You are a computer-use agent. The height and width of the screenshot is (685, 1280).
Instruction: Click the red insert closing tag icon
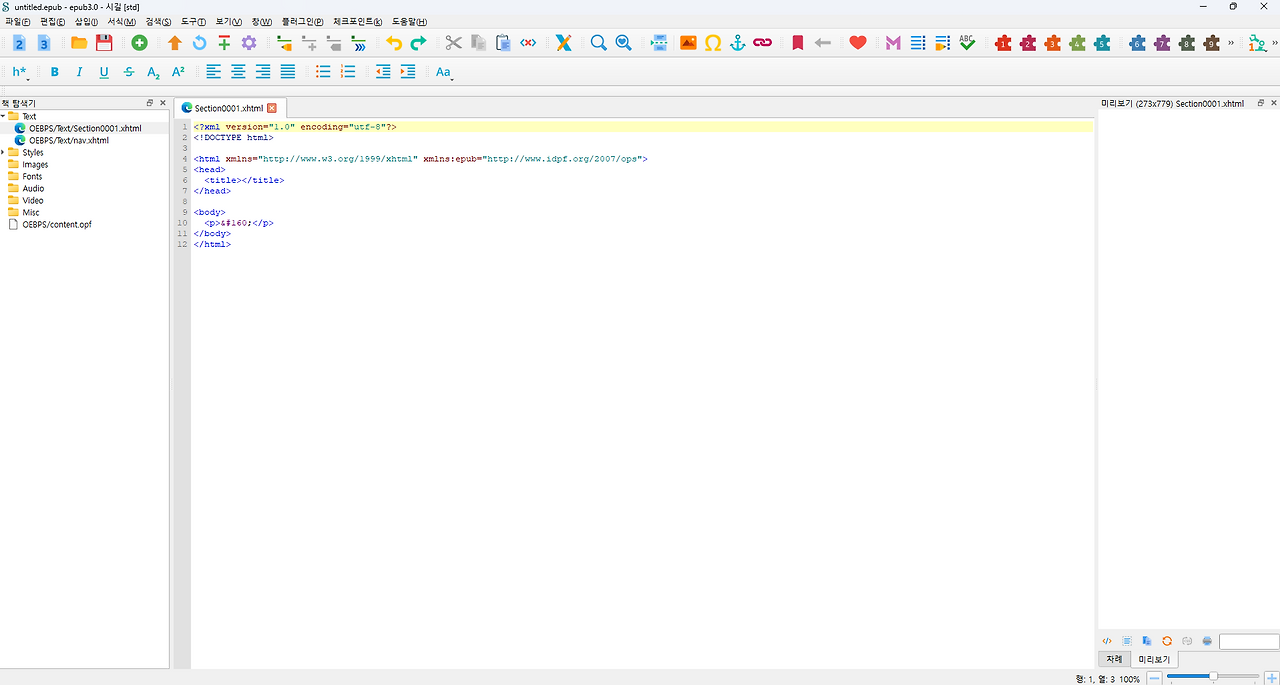(x=528, y=43)
